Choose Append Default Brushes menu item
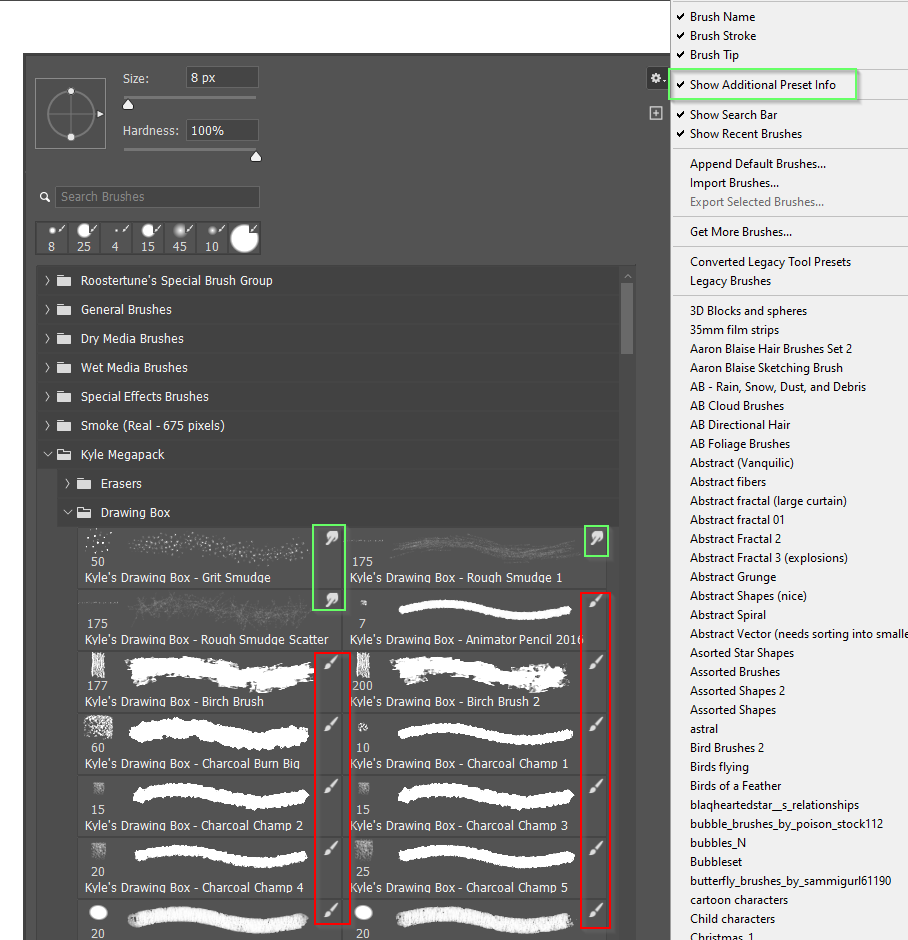Screen dimensions: 908x940 click(758, 164)
